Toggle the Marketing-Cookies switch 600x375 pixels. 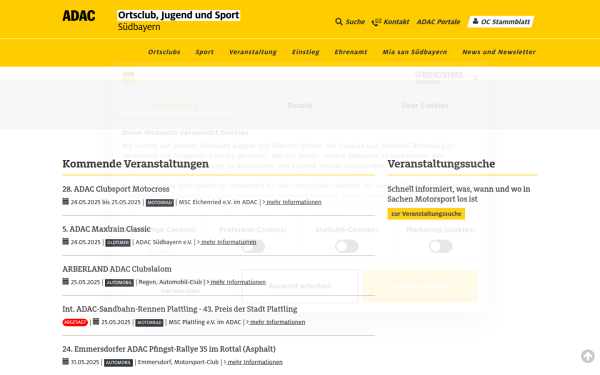[x=440, y=246]
